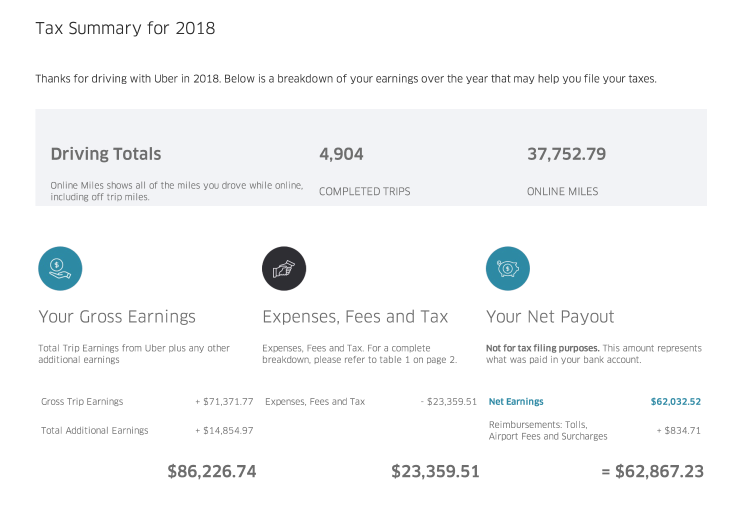Screen dimensions: 743x523
Task: Click the piggy bank net payout icon
Action: [x=508, y=268]
